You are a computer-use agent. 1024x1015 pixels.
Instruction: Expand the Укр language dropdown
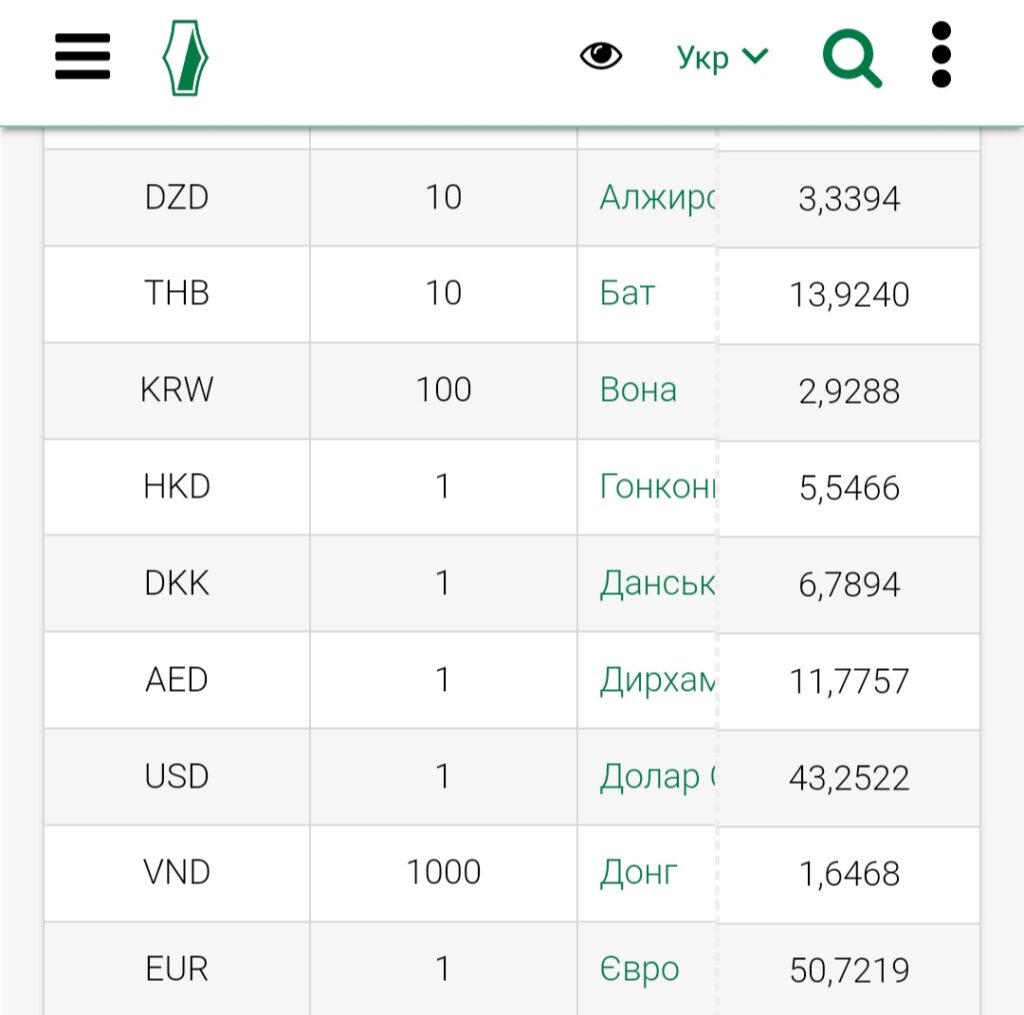(721, 57)
